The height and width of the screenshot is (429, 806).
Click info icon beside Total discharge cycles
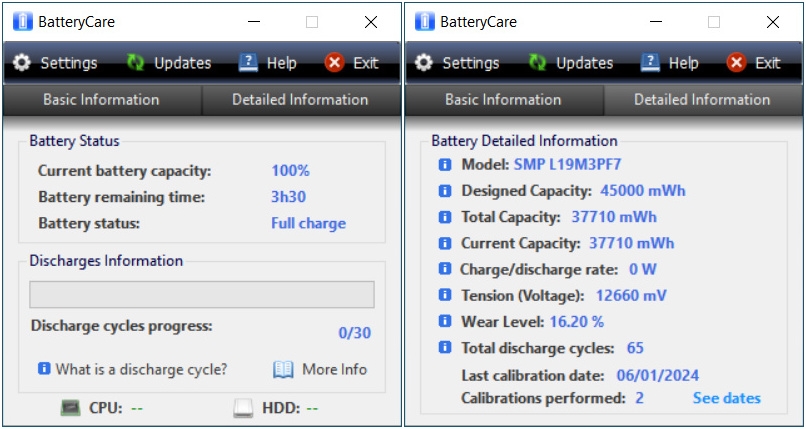tap(445, 348)
